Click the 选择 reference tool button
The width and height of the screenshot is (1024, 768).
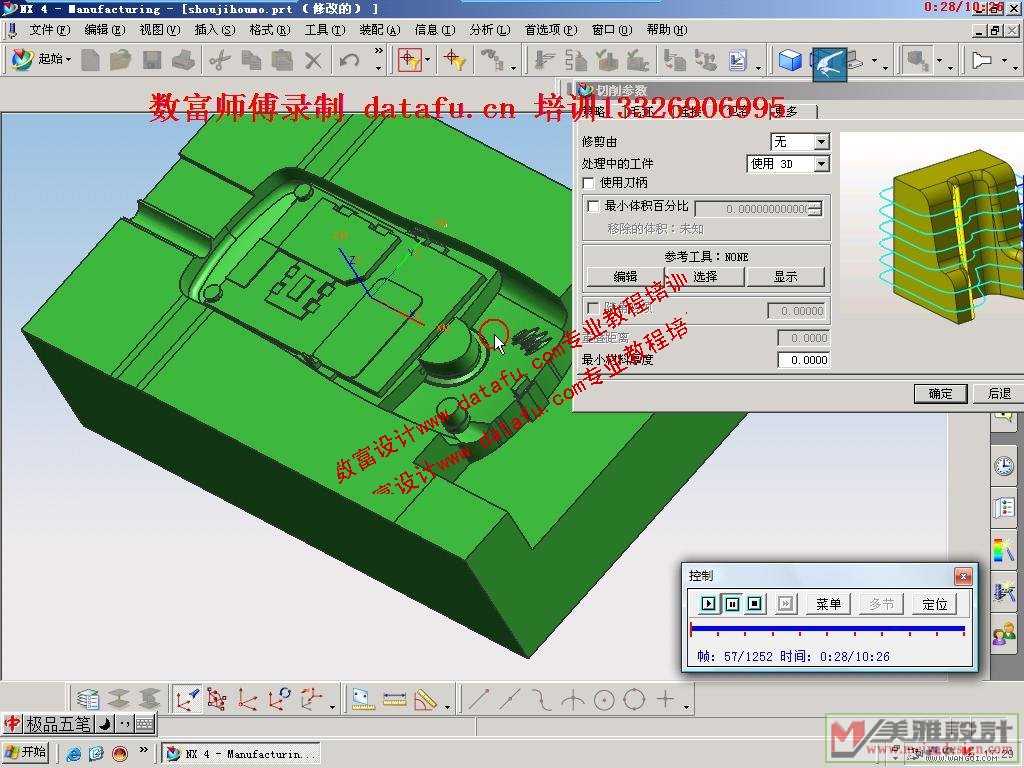705,277
